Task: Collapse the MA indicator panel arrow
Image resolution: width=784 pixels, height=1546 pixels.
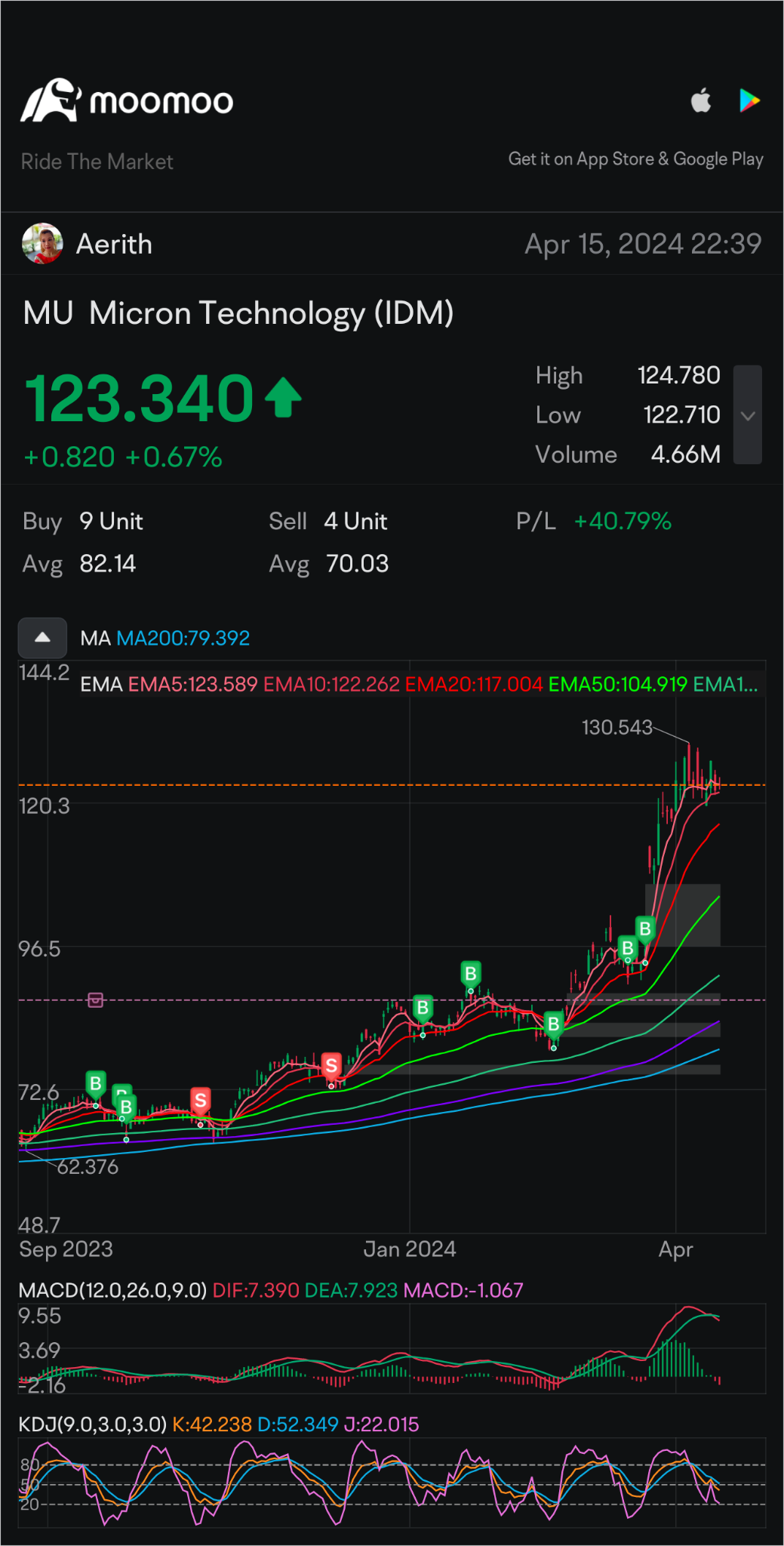Action: coord(43,637)
